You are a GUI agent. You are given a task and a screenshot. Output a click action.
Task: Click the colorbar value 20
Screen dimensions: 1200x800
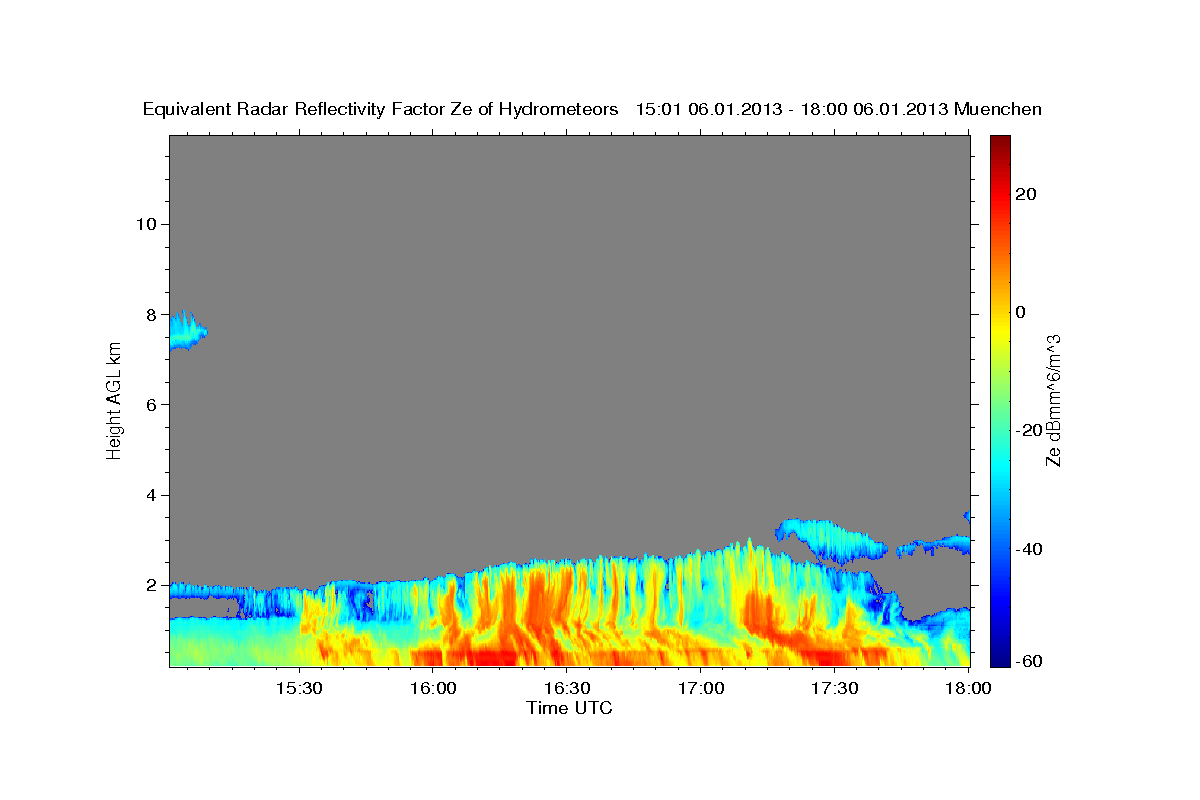click(1025, 194)
